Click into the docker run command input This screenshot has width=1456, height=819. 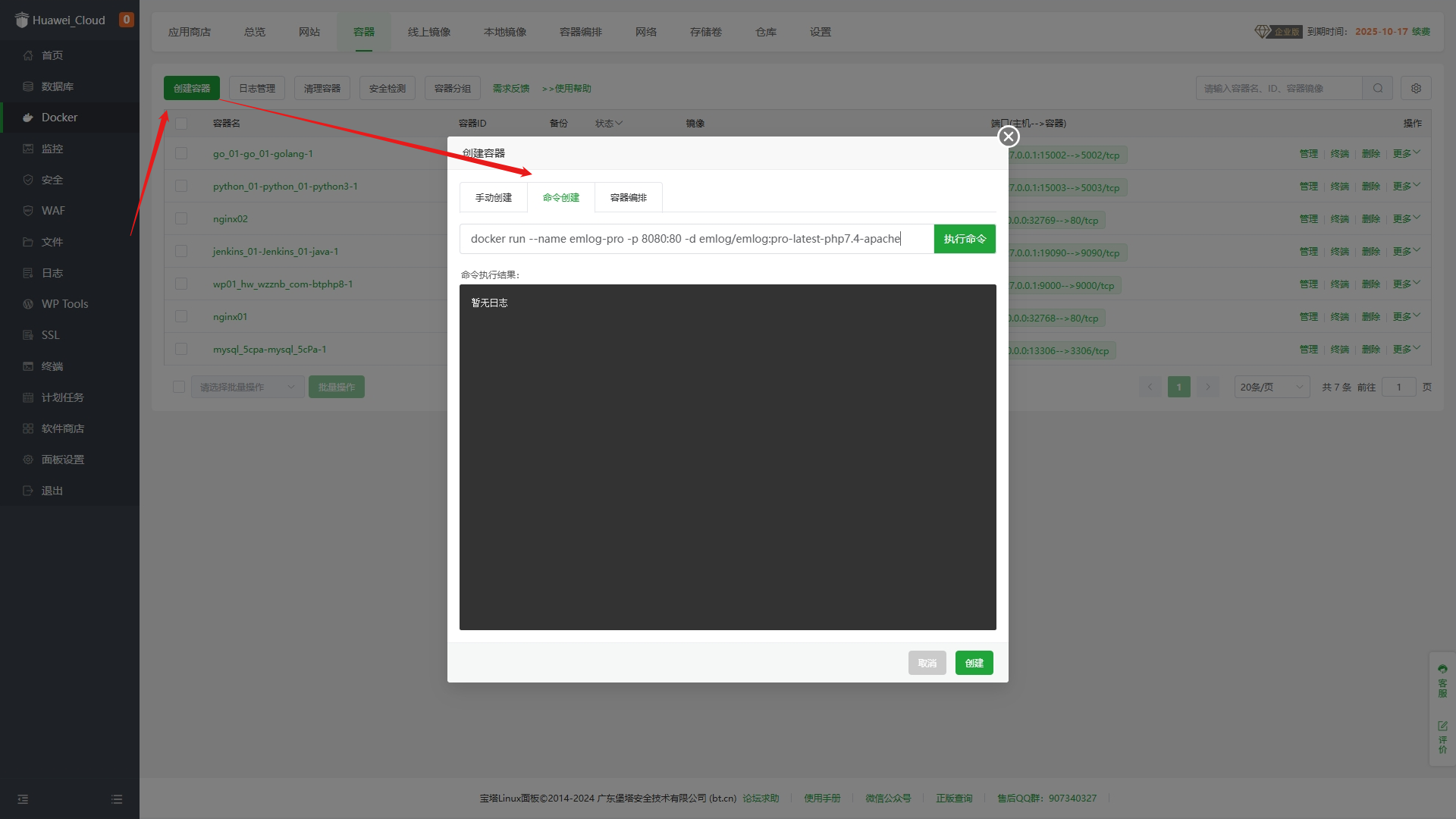(x=696, y=239)
